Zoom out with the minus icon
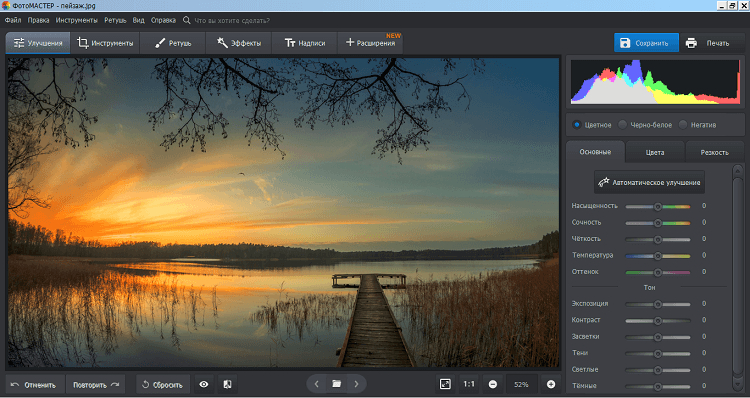Image resolution: width=750 pixels, height=398 pixels. (493, 384)
